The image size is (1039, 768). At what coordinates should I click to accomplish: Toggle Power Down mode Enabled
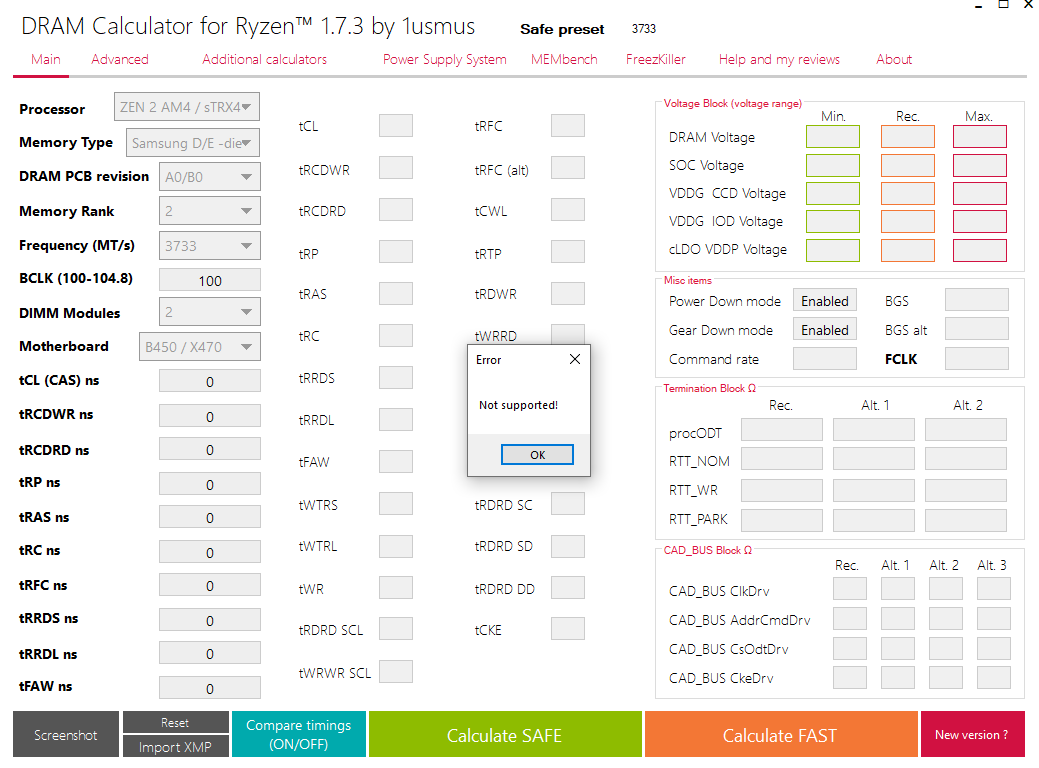click(x=824, y=301)
